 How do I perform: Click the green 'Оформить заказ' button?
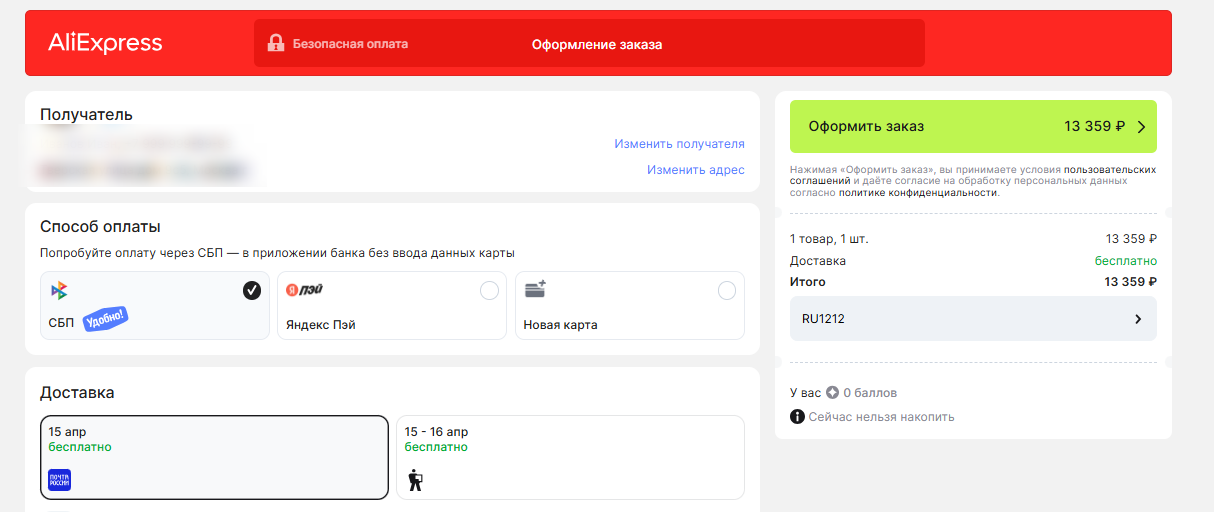[973, 126]
